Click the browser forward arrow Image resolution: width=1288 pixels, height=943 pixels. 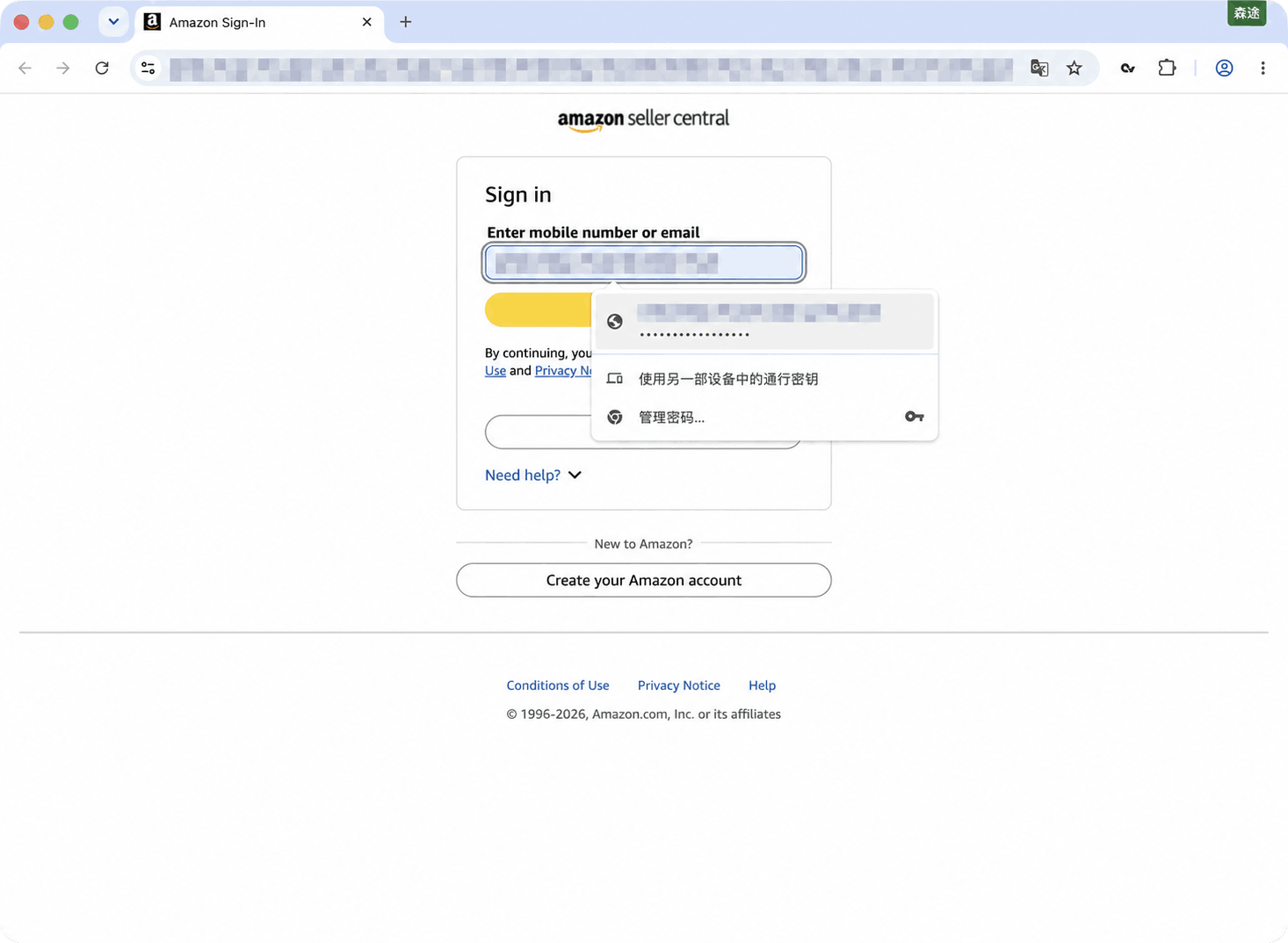pos(63,68)
